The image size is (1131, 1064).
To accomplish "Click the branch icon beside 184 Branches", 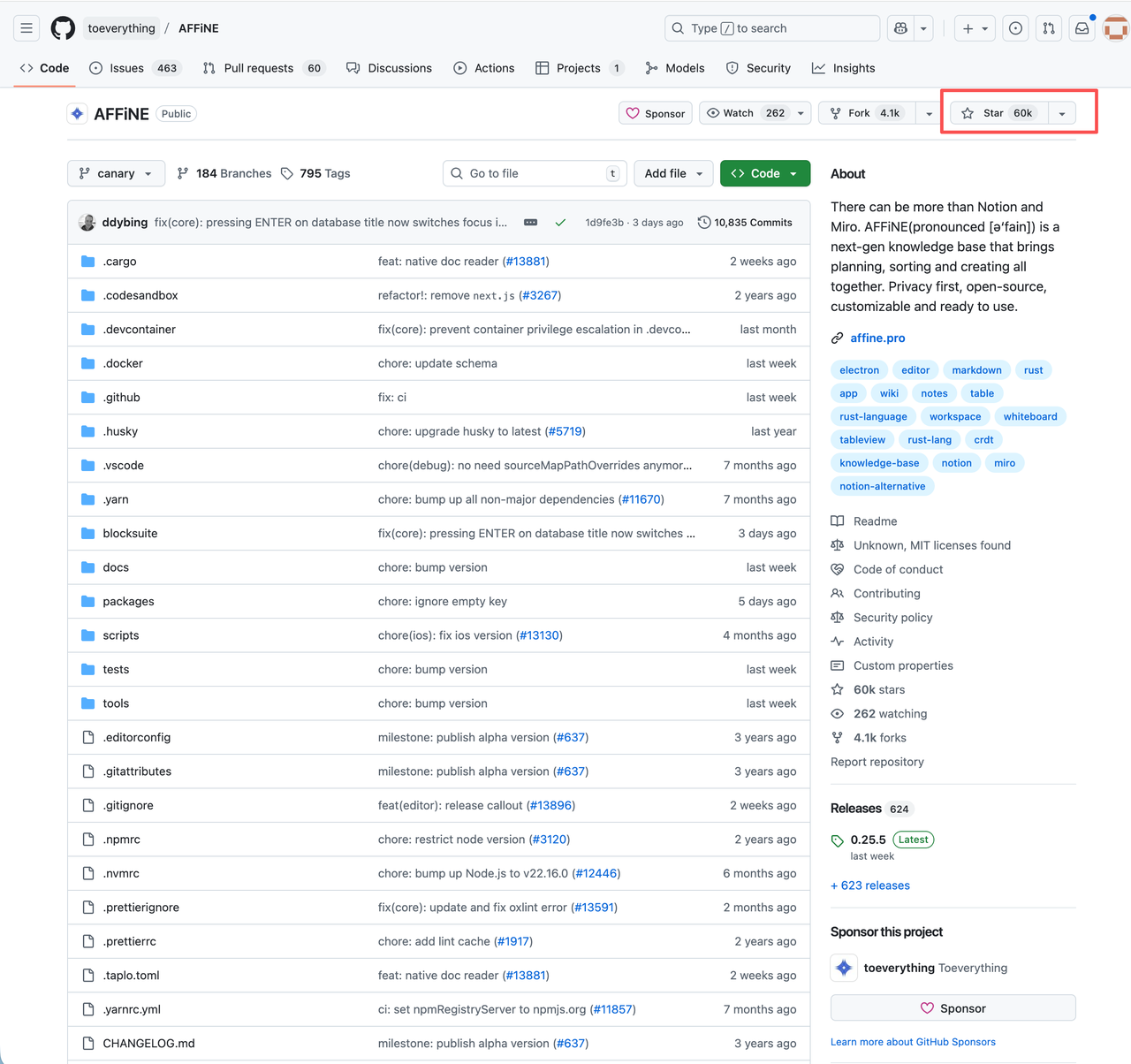I will click(183, 173).
